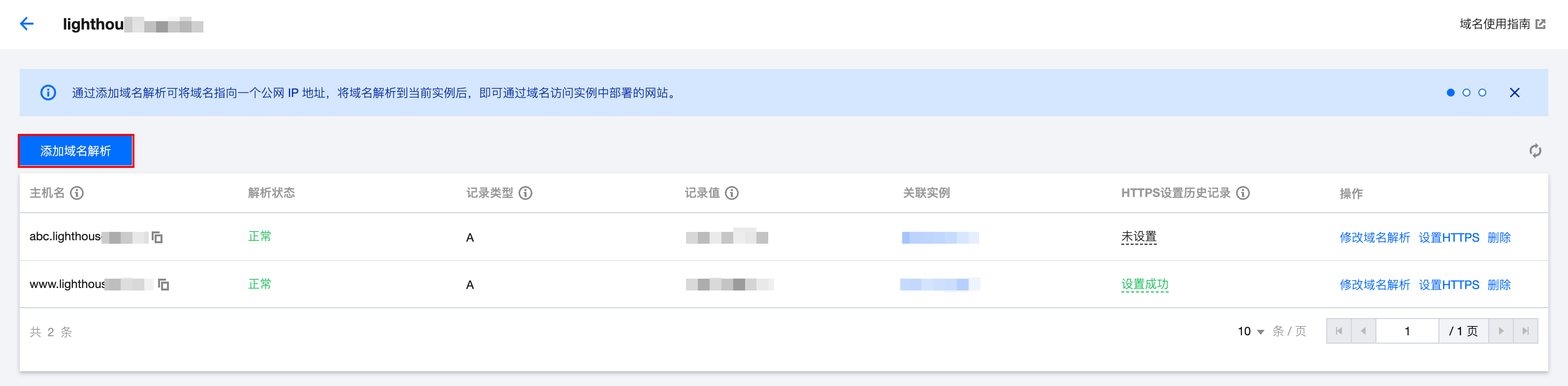Open info tooltip next to 主机名
The image size is (1568, 386).
click(77, 193)
